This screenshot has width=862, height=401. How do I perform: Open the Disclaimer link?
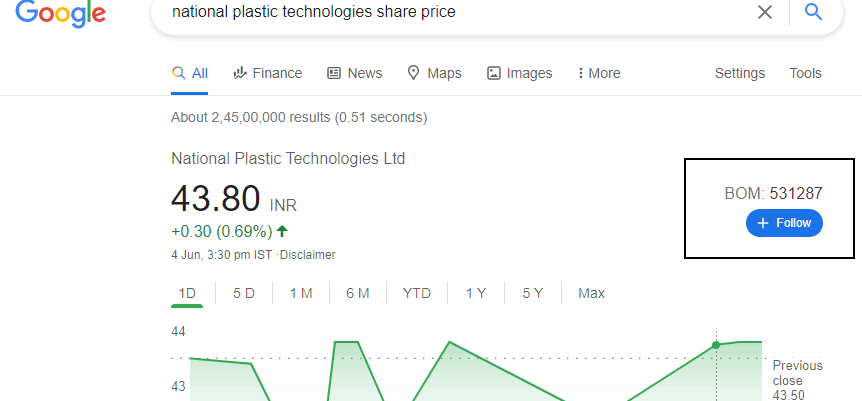point(308,255)
